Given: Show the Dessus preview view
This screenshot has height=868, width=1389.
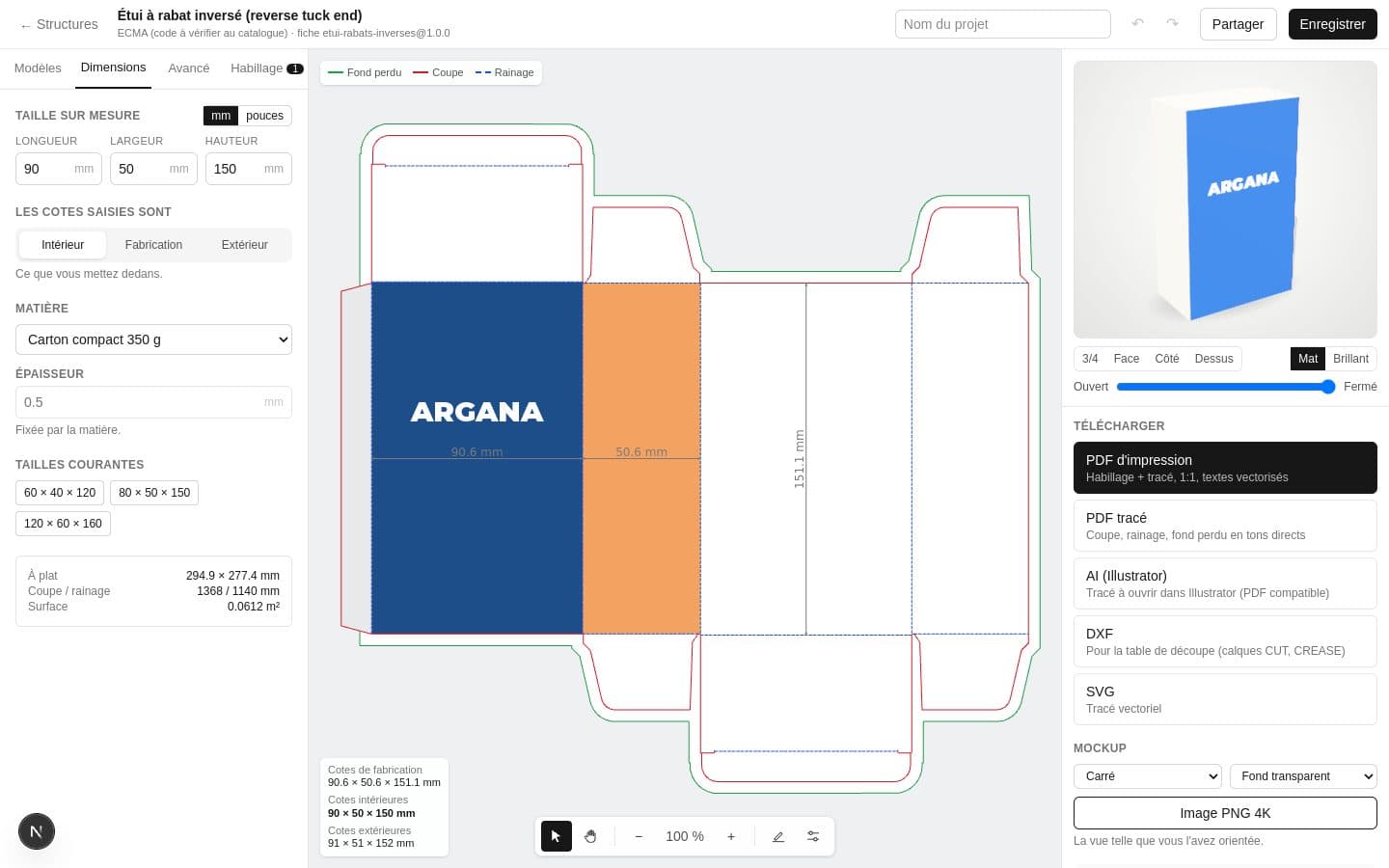Looking at the screenshot, I should (1213, 359).
